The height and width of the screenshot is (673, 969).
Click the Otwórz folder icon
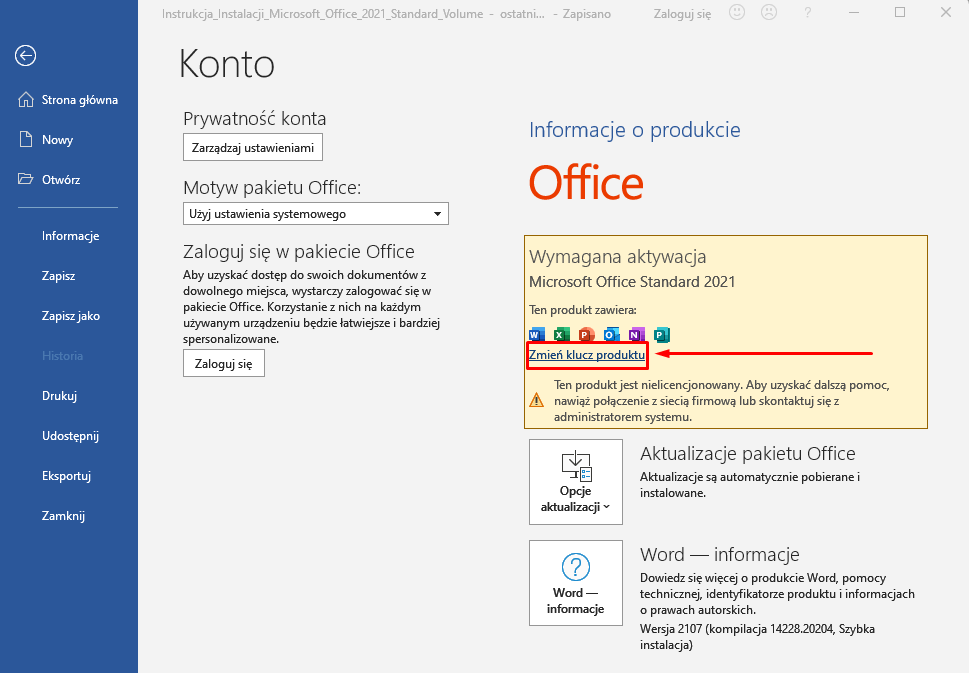click(26, 179)
